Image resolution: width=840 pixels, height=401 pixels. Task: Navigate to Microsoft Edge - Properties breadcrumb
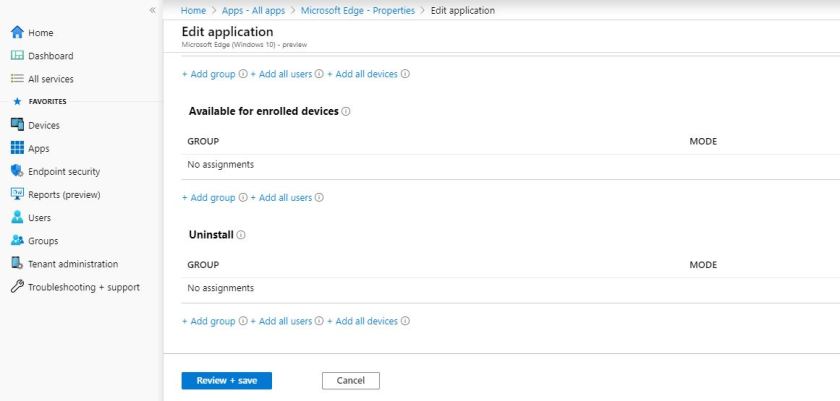pos(358,10)
